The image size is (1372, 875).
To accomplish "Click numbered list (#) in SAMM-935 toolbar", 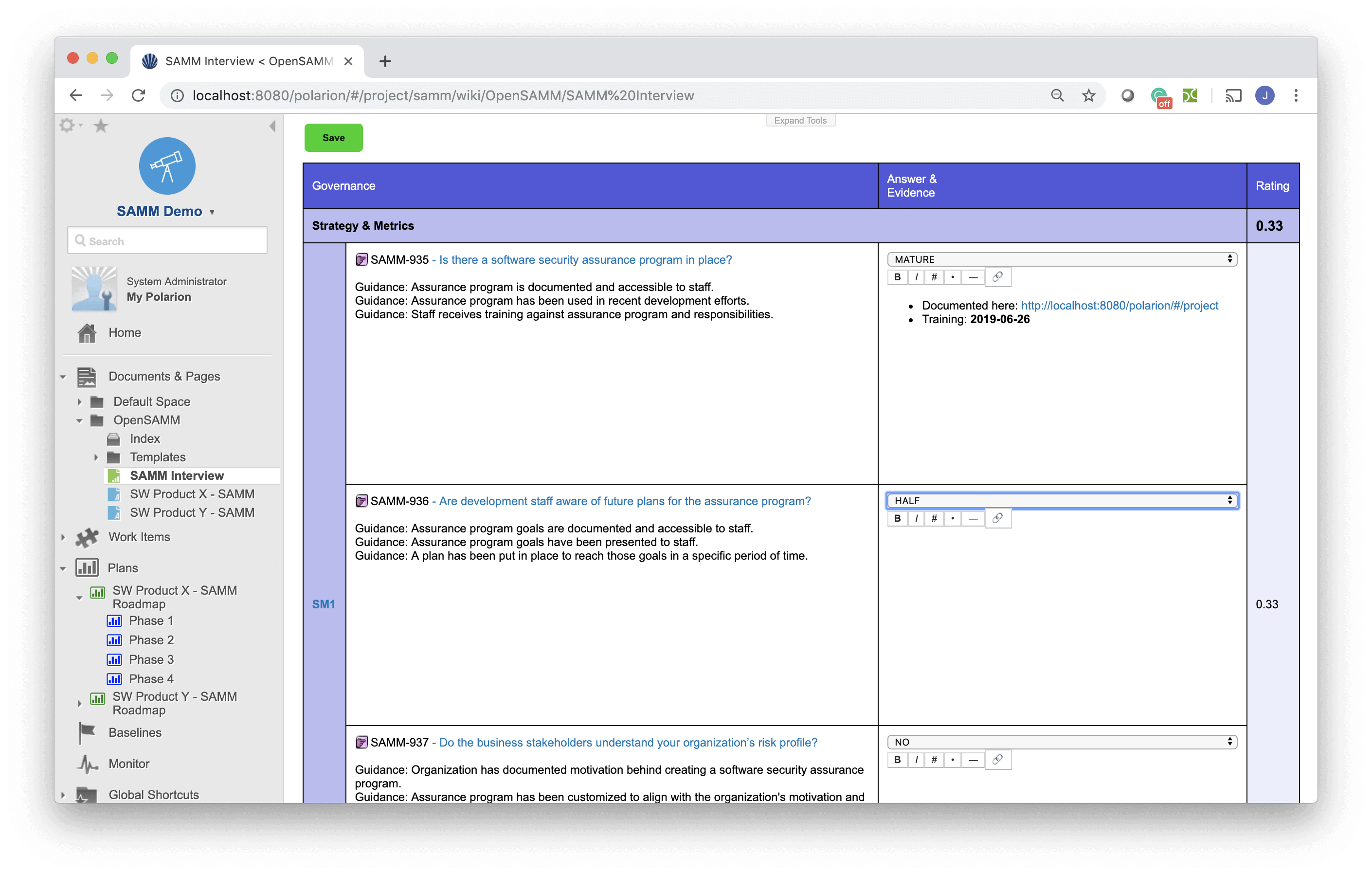I will 934,277.
